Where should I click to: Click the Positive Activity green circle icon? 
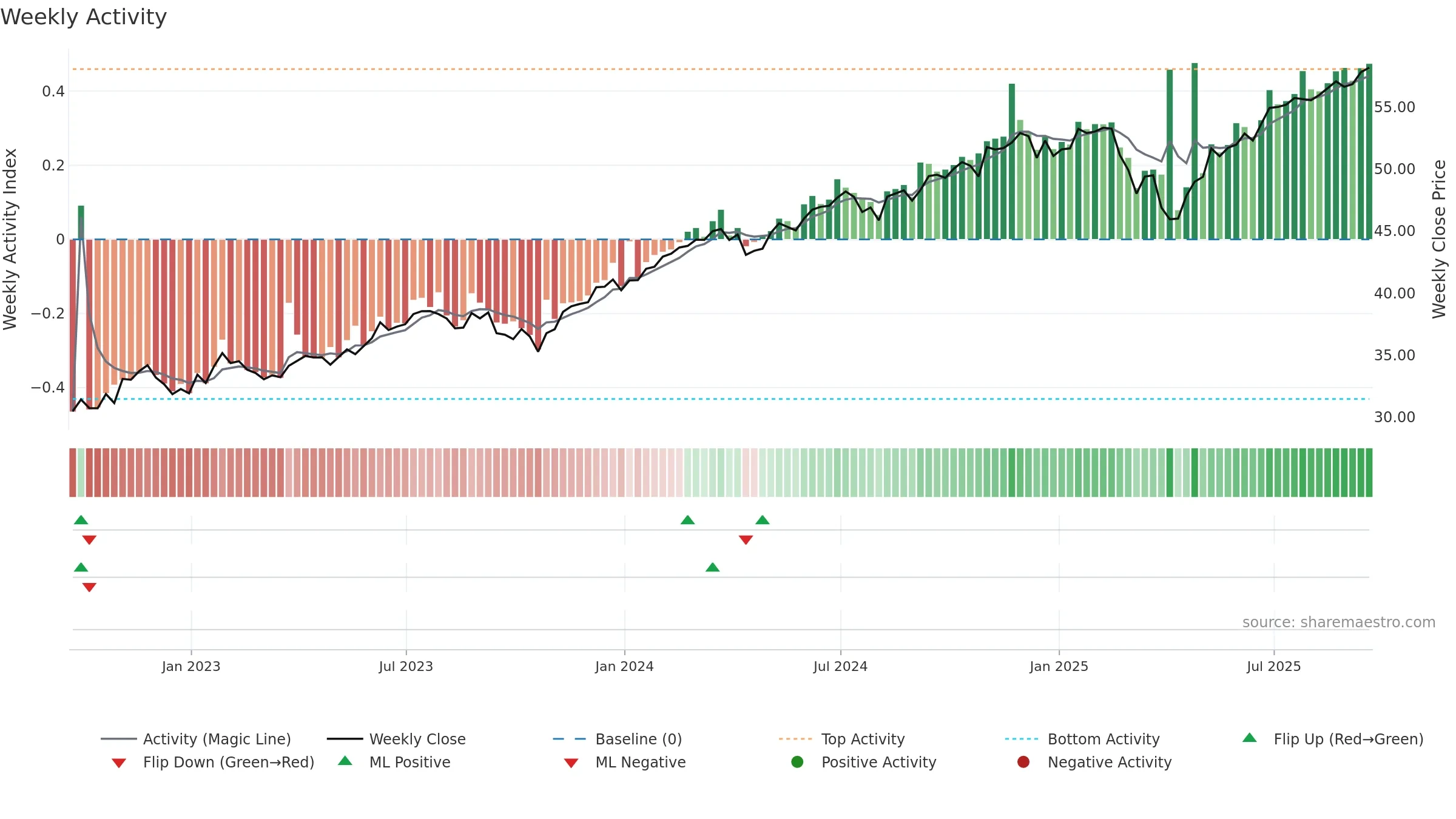(x=797, y=762)
